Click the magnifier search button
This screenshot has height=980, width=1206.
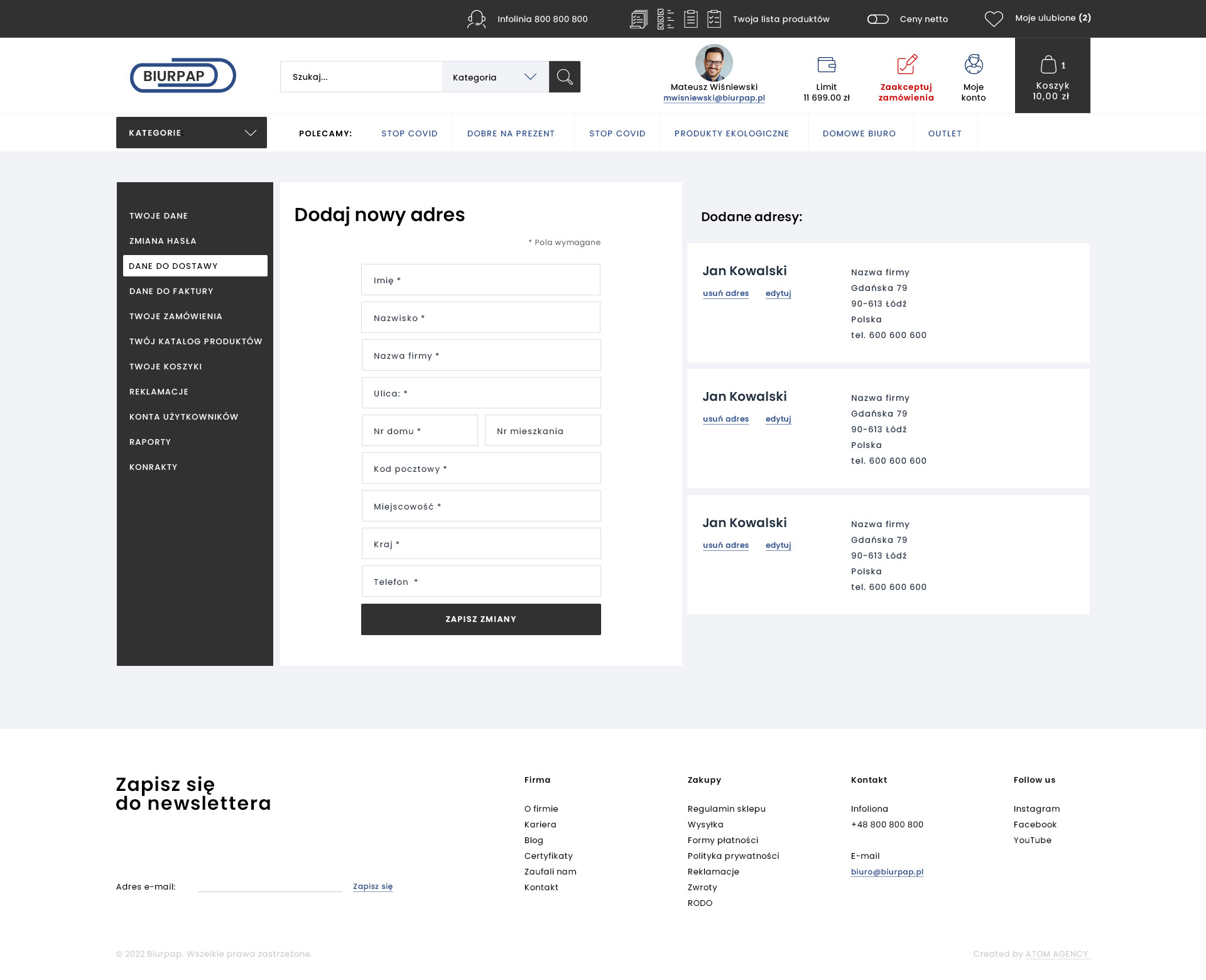click(565, 77)
